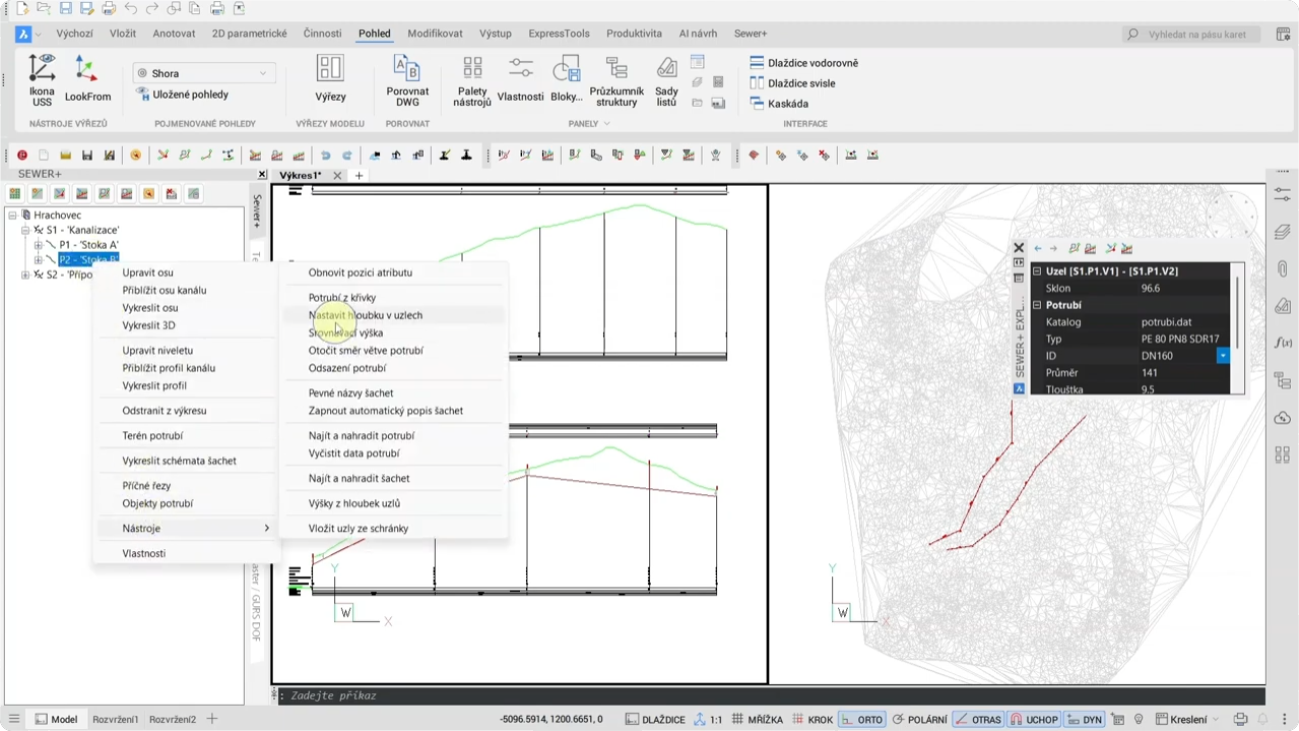Expand the S2 tree node
The height and width of the screenshot is (731, 1299).
(x=25, y=275)
